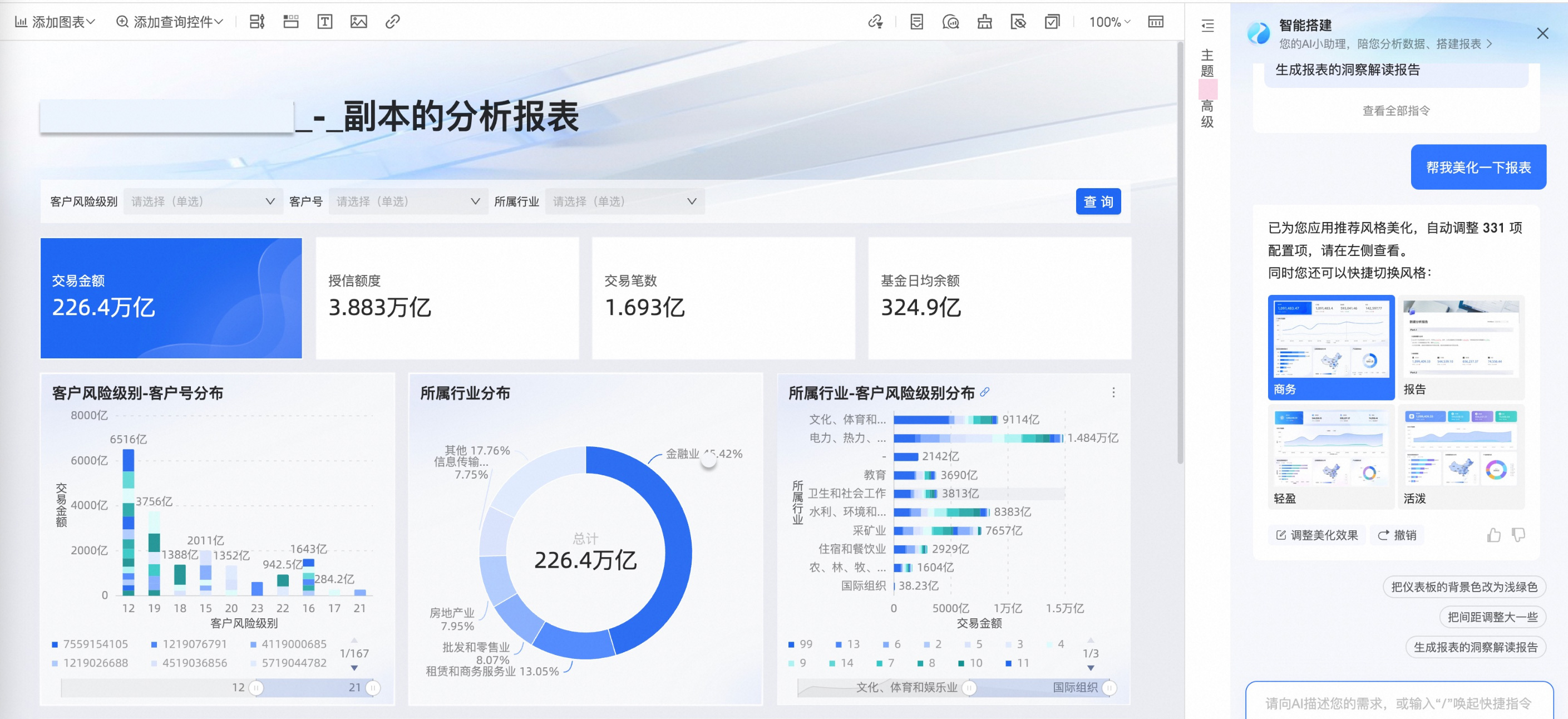Click the chat bubble chart toolbar icon
1568x719 pixels.
tap(950, 22)
